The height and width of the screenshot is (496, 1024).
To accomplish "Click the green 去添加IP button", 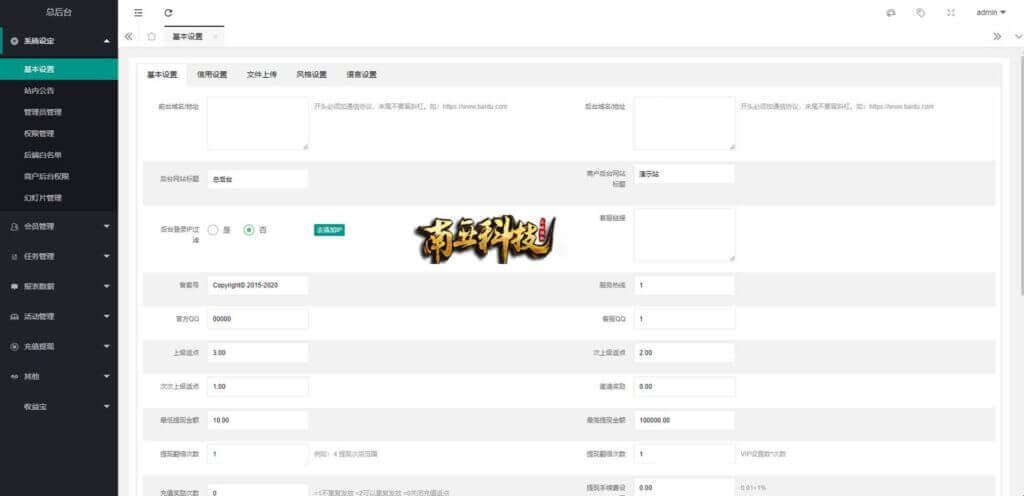I will [x=329, y=230].
